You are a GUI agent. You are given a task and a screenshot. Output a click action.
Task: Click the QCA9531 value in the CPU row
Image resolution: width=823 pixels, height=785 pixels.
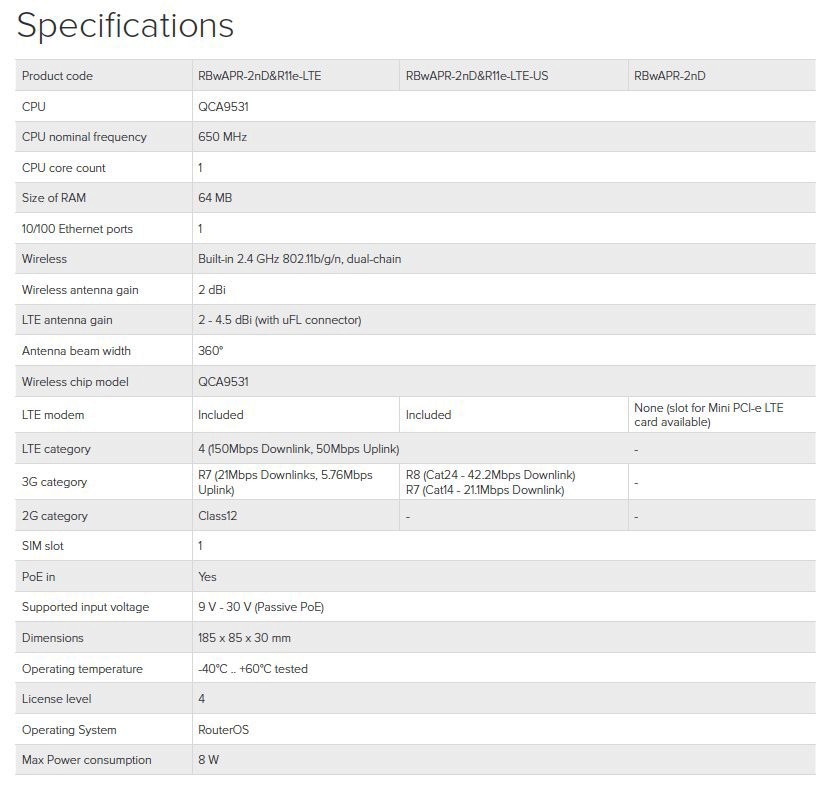[x=223, y=107]
